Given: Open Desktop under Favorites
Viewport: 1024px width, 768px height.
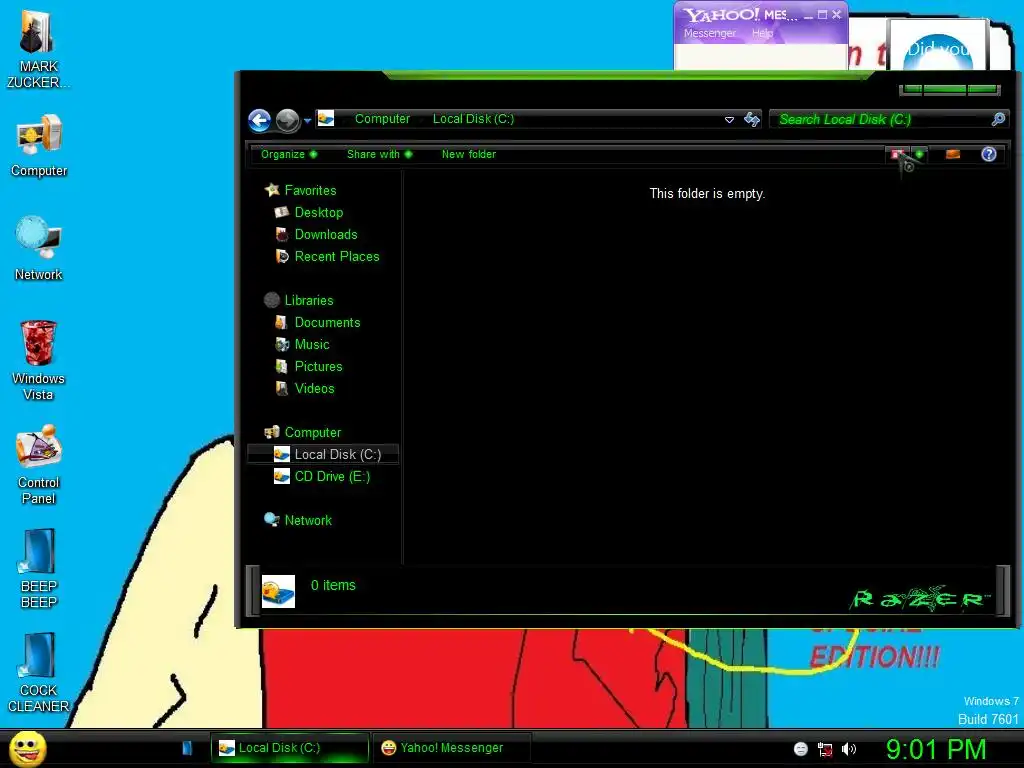Looking at the screenshot, I should point(319,213).
